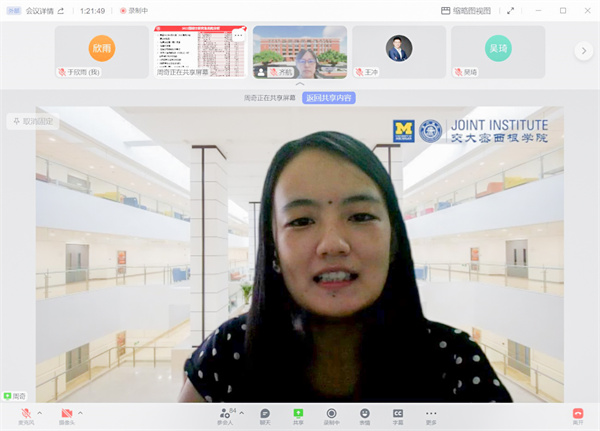This screenshot has height=431, width=600.
Task: Open the more options three-dot menu
Action: [x=431, y=414]
